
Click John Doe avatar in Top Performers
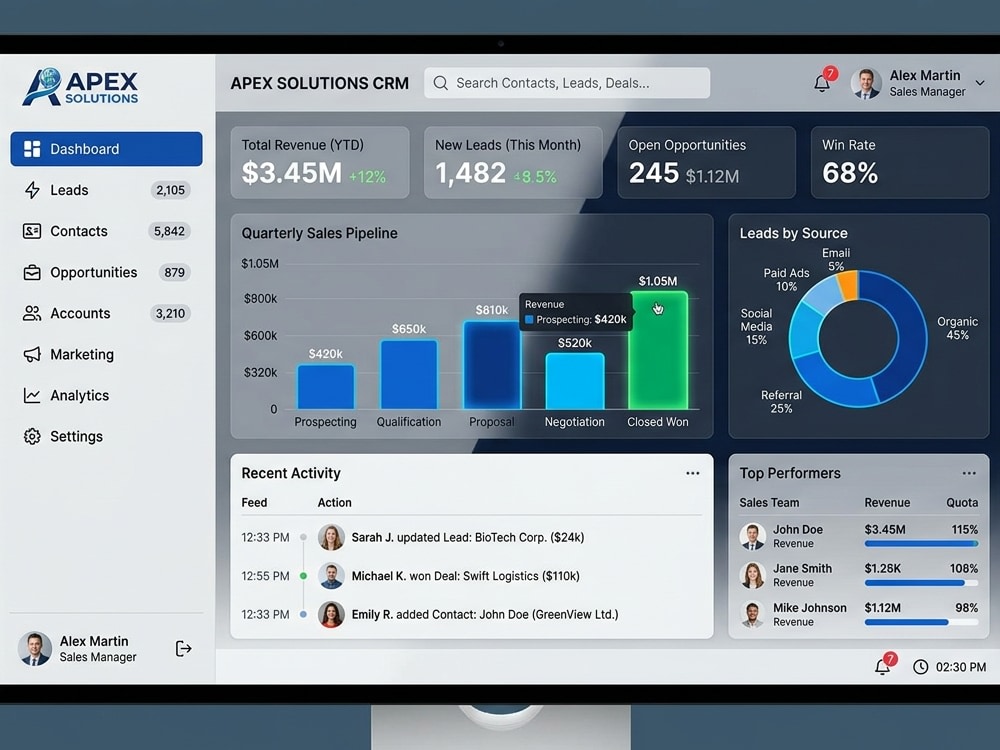pos(753,536)
